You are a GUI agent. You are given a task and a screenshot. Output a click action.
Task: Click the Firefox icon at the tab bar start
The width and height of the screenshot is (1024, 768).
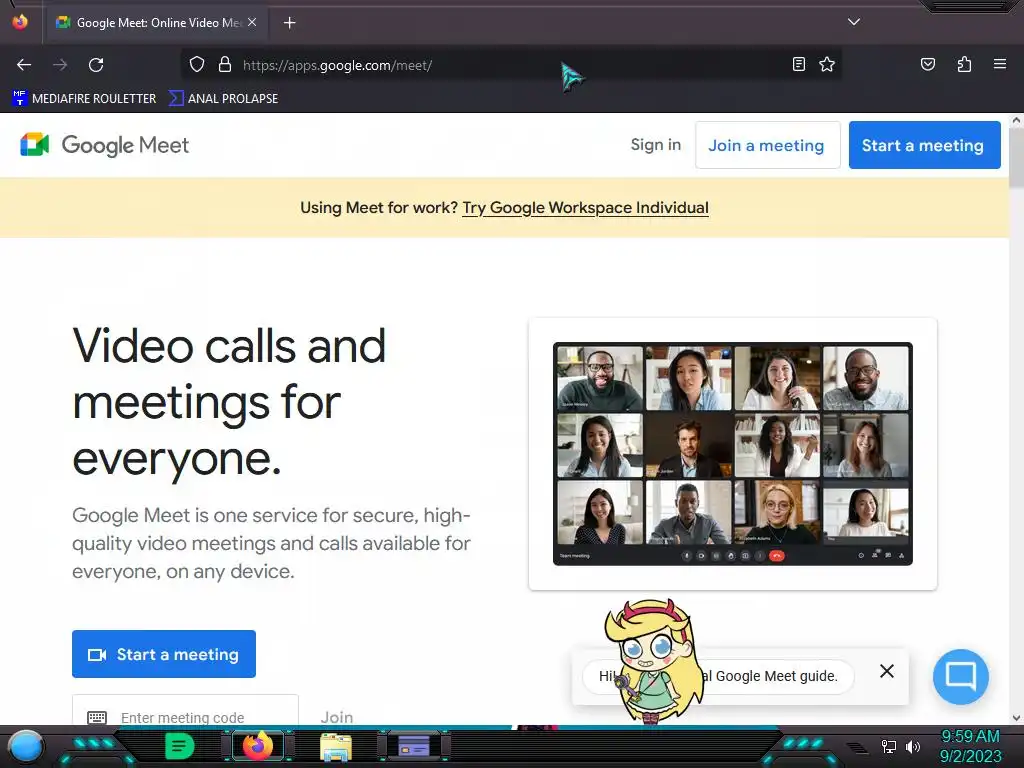20,22
